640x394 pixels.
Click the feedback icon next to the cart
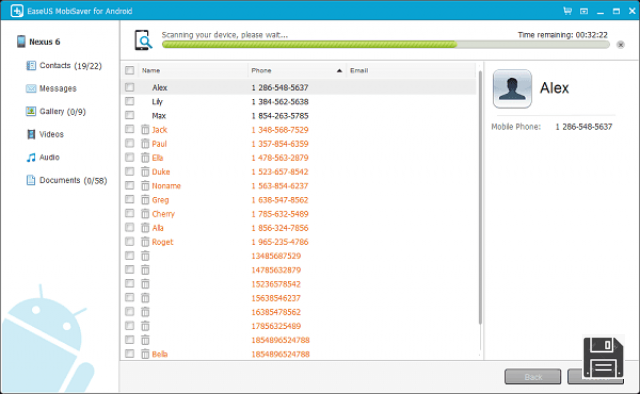(584, 11)
